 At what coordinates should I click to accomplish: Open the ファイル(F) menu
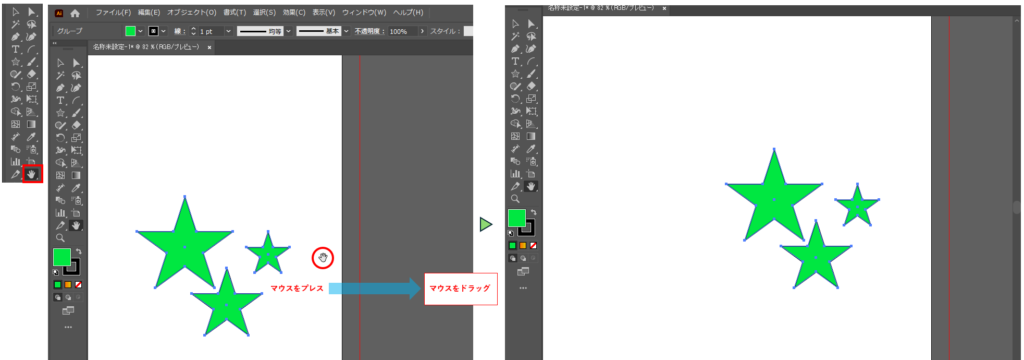(x=113, y=12)
